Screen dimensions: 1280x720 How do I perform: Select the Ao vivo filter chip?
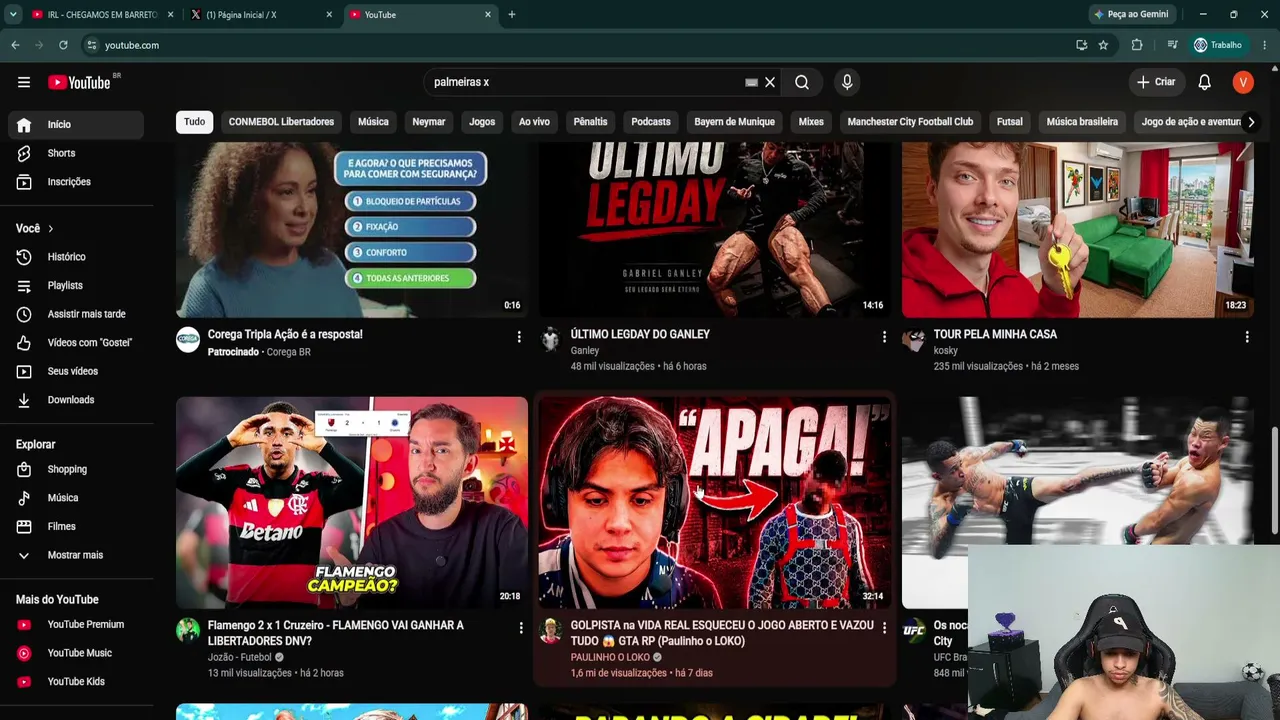(534, 122)
